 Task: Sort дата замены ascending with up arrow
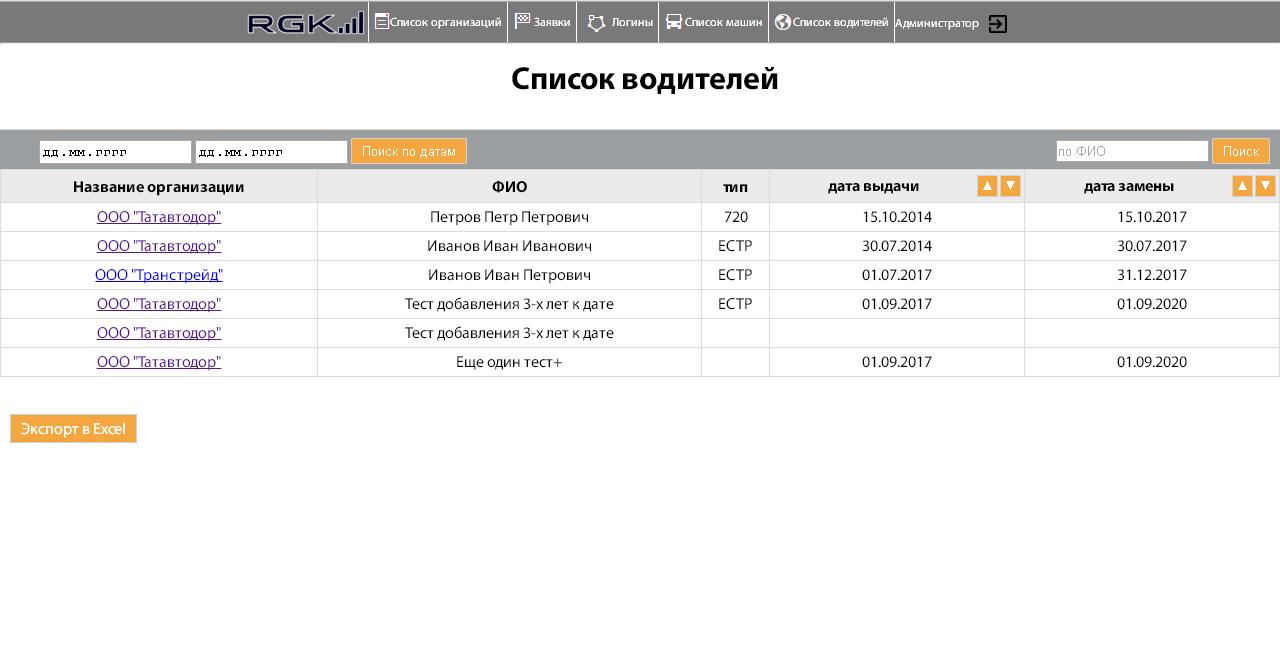click(x=1242, y=186)
